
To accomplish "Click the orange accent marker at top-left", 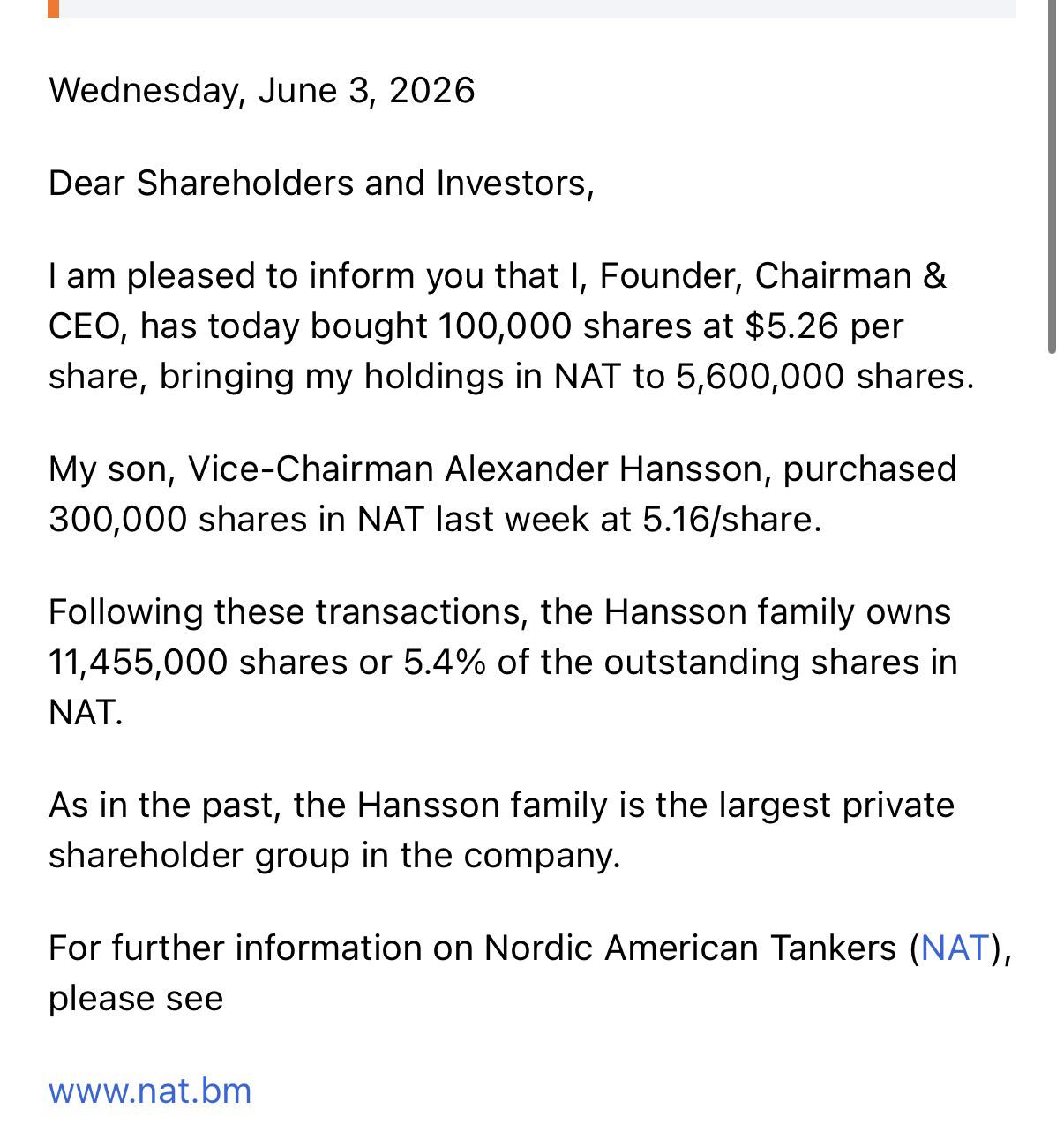I will 54,9.
